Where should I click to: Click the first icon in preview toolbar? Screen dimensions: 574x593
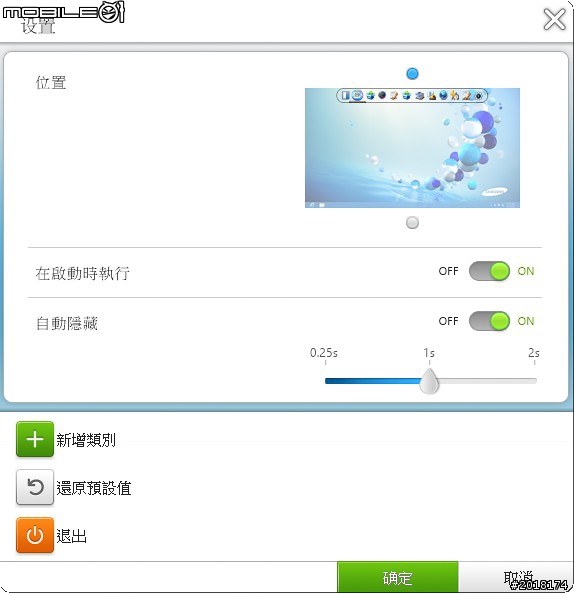(345, 95)
